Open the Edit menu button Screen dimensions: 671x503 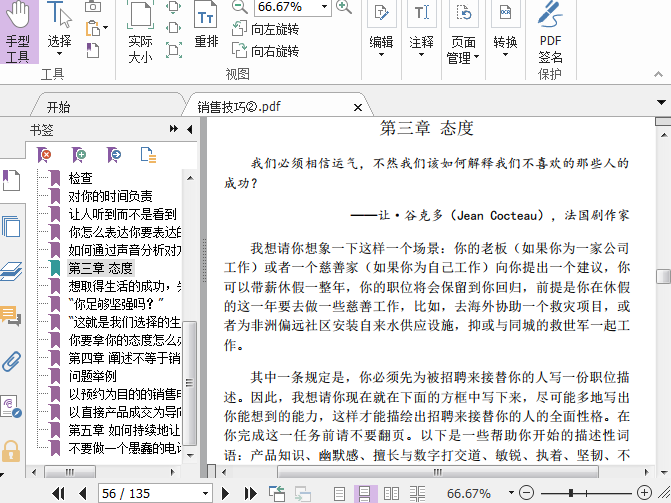pos(381,30)
